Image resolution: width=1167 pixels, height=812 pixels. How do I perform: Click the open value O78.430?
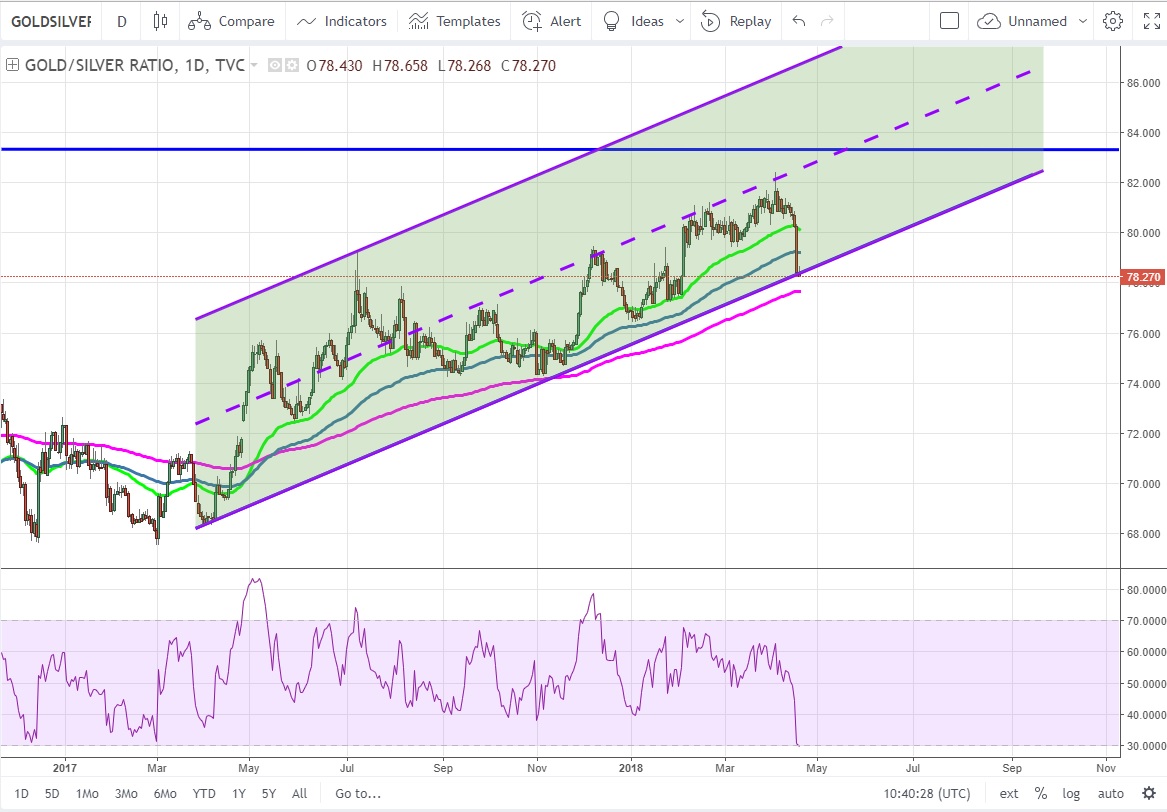[334, 65]
